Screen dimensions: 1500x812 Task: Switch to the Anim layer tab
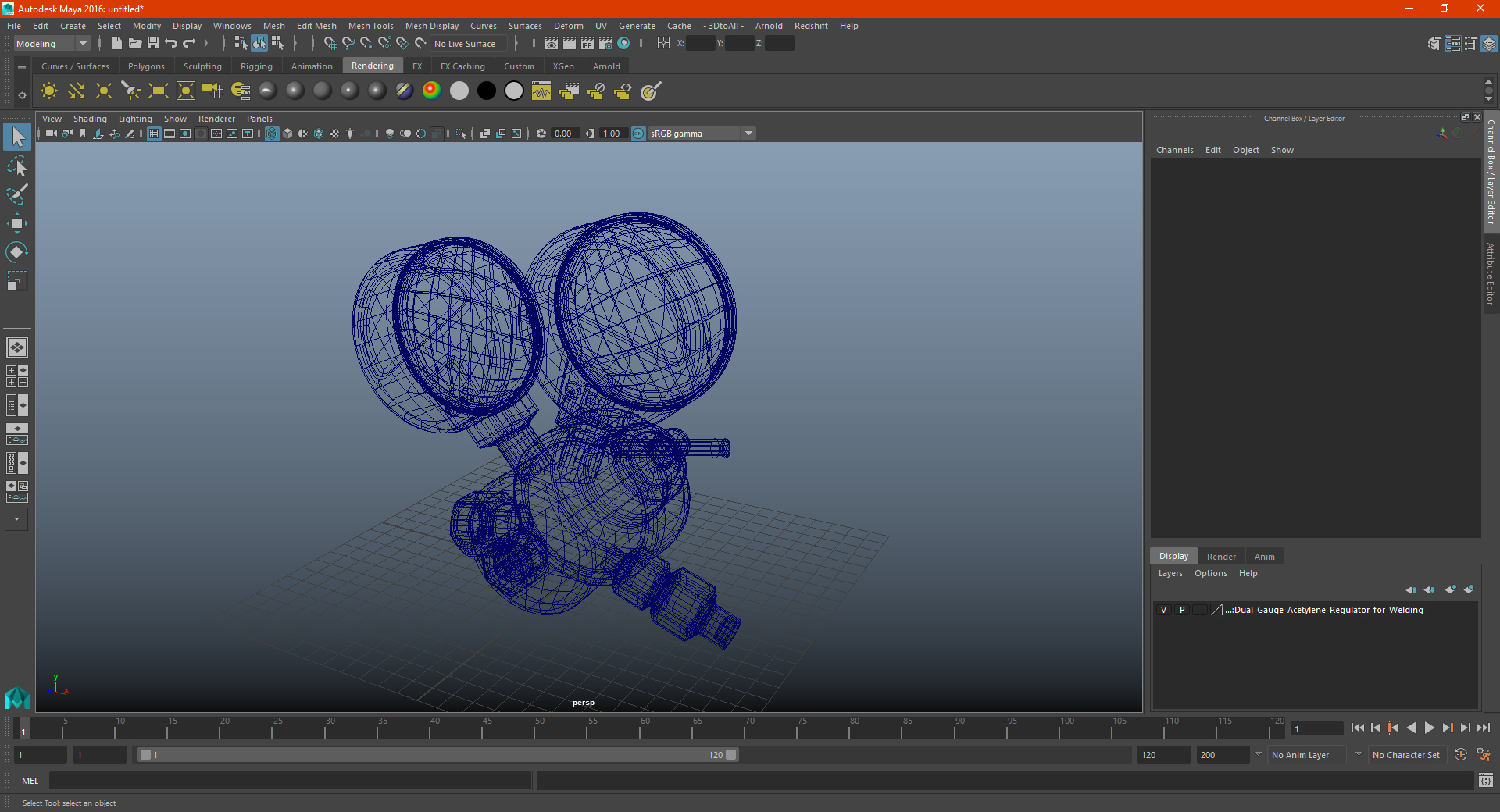point(1264,557)
